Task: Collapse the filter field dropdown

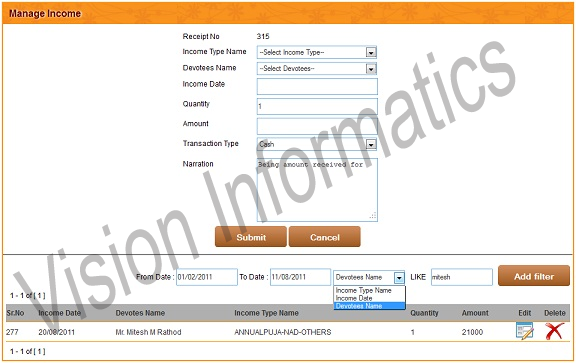Action: [x=399, y=278]
